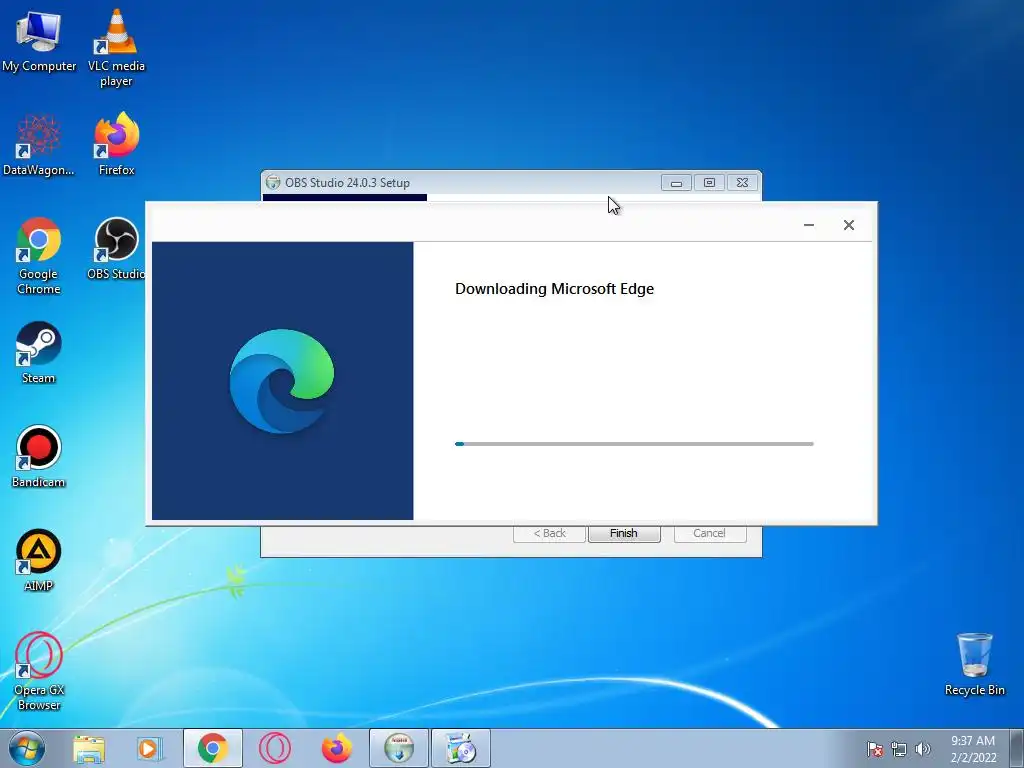This screenshot has width=1024, height=768.
Task: Launch Firefox from the desktop
Action: (116, 144)
